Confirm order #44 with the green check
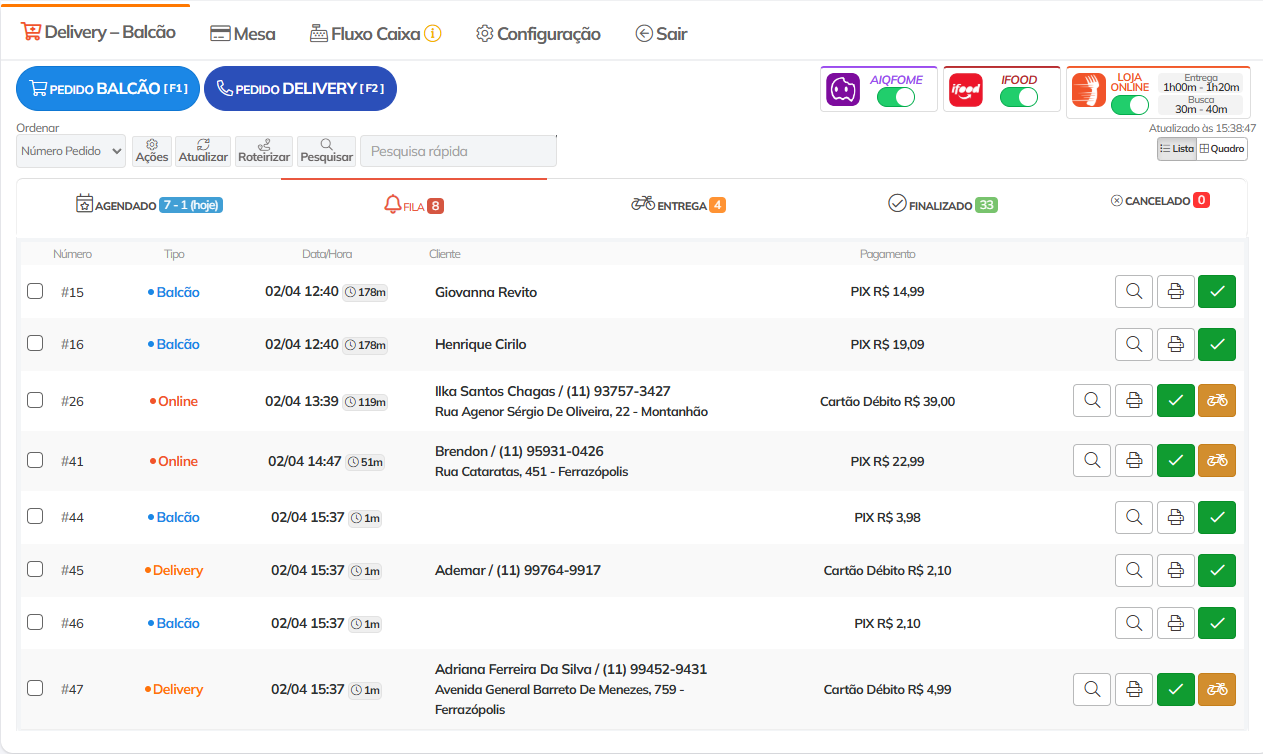 pos(1217,517)
